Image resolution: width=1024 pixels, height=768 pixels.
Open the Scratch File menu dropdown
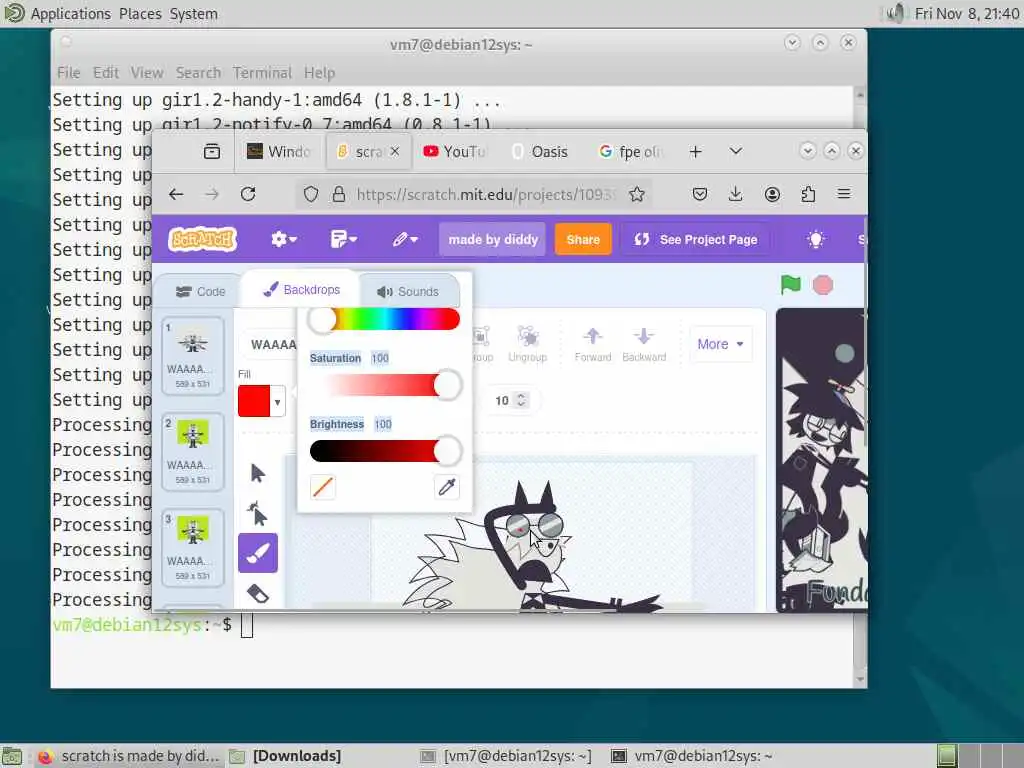point(344,239)
